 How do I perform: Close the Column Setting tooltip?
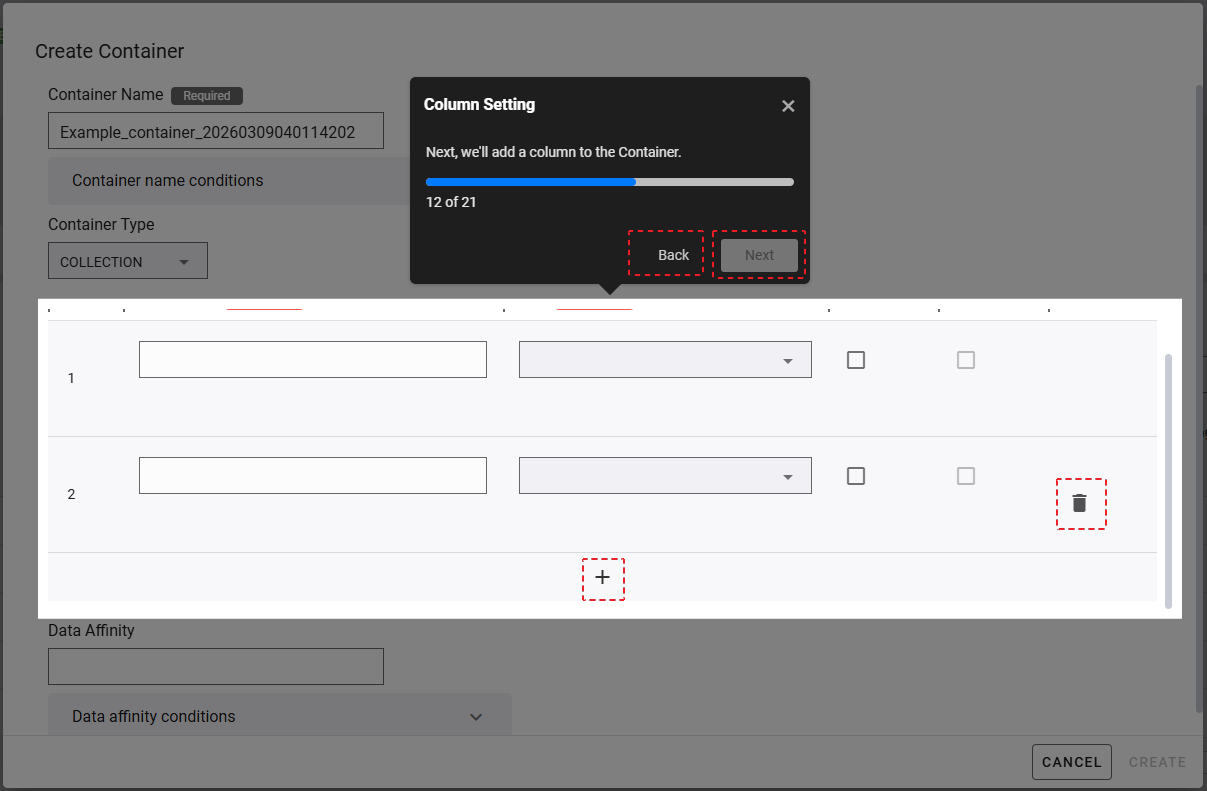pos(788,106)
